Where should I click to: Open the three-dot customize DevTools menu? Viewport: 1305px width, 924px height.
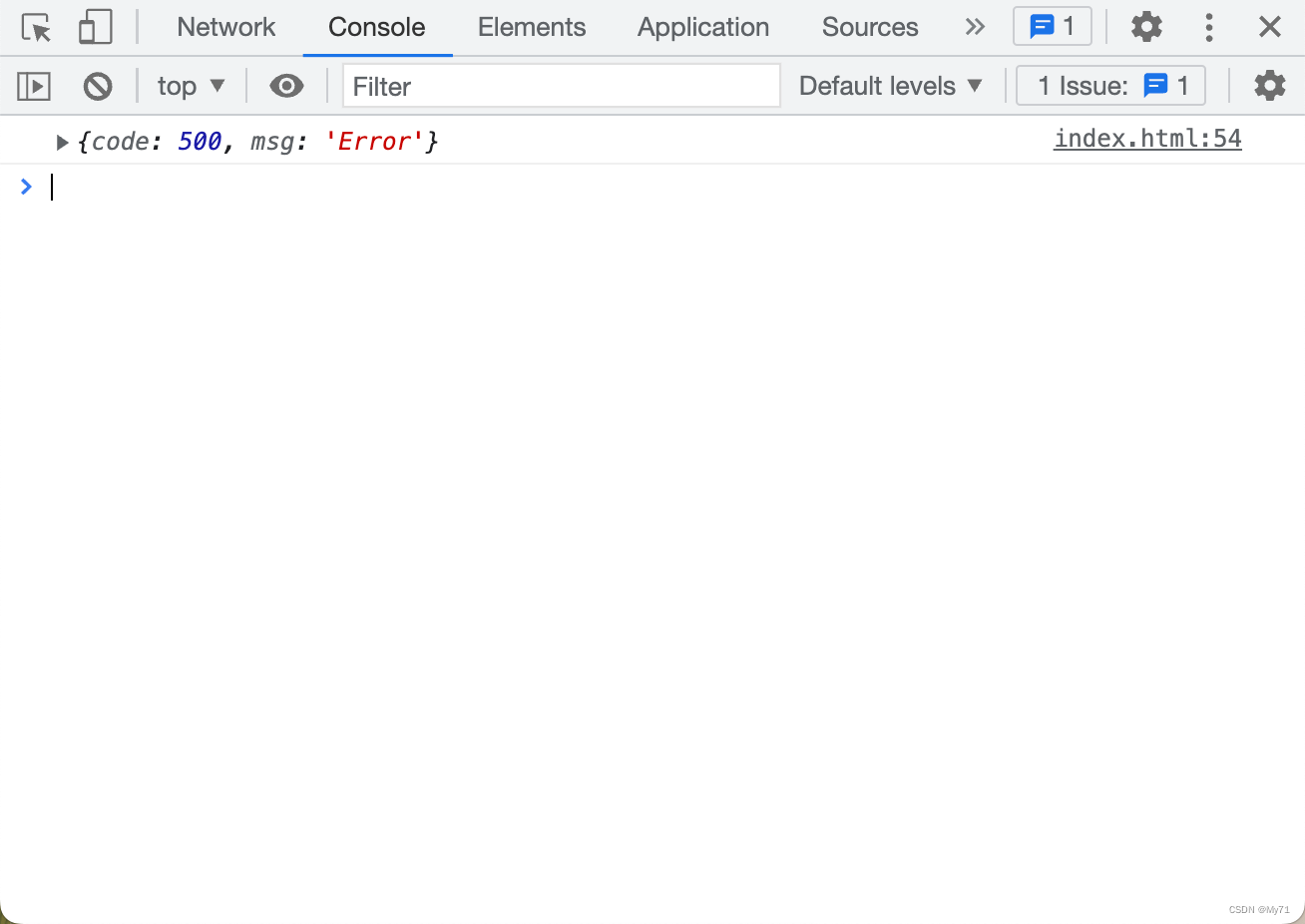[1208, 27]
